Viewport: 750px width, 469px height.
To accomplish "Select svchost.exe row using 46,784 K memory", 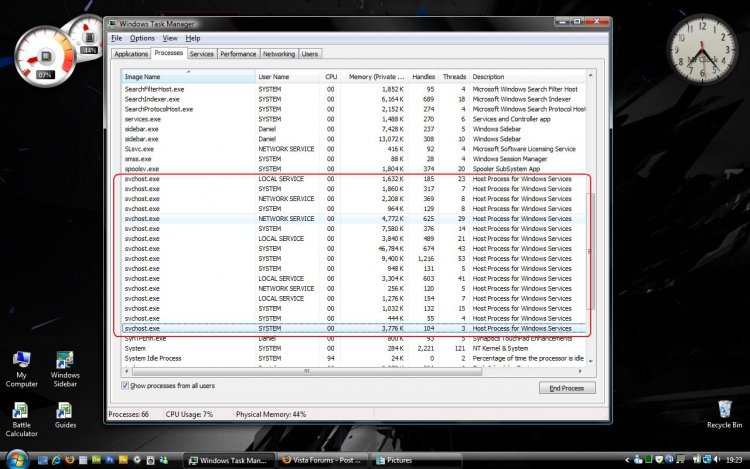I will (354, 249).
